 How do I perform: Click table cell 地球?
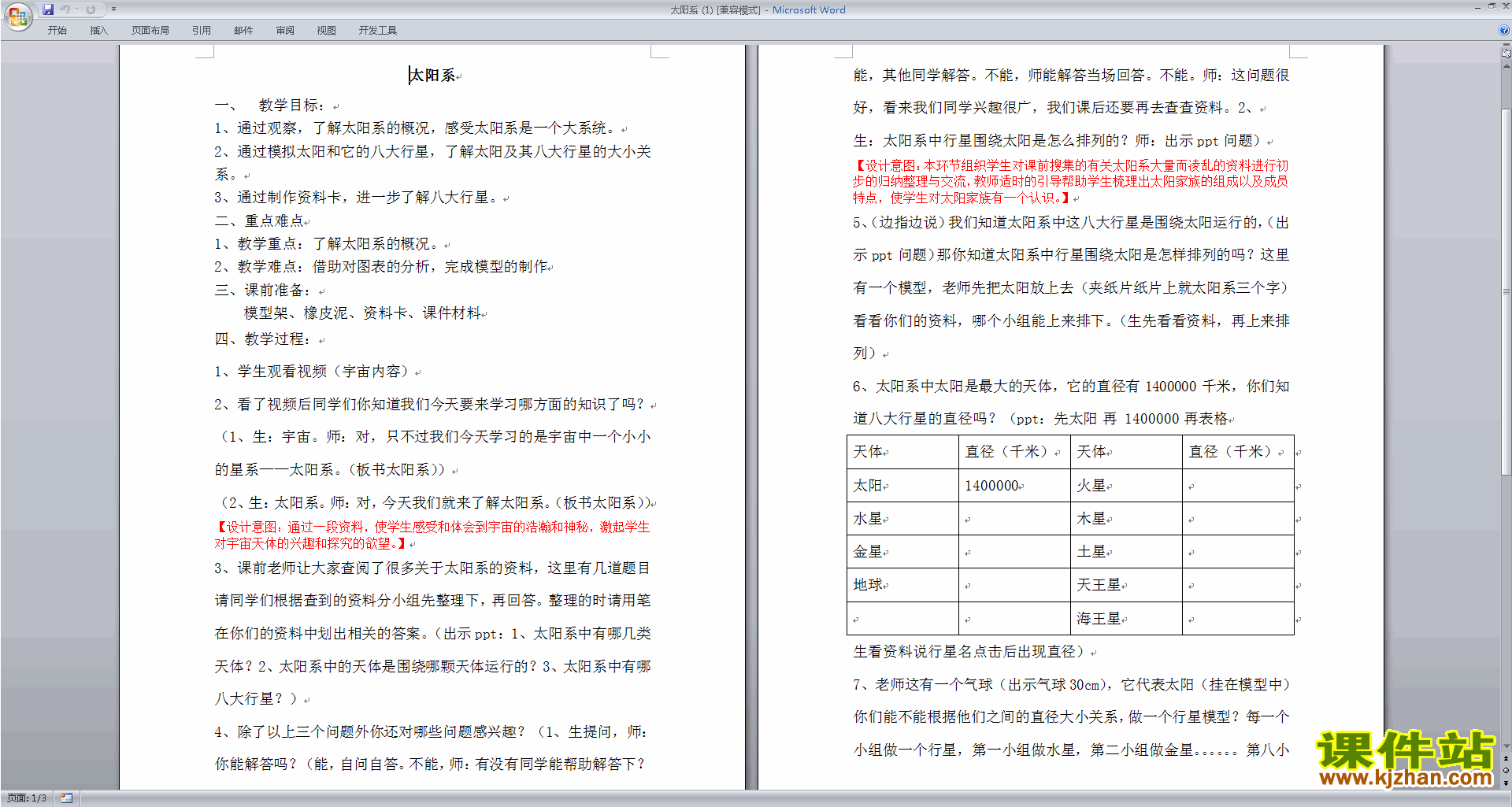coord(902,585)
